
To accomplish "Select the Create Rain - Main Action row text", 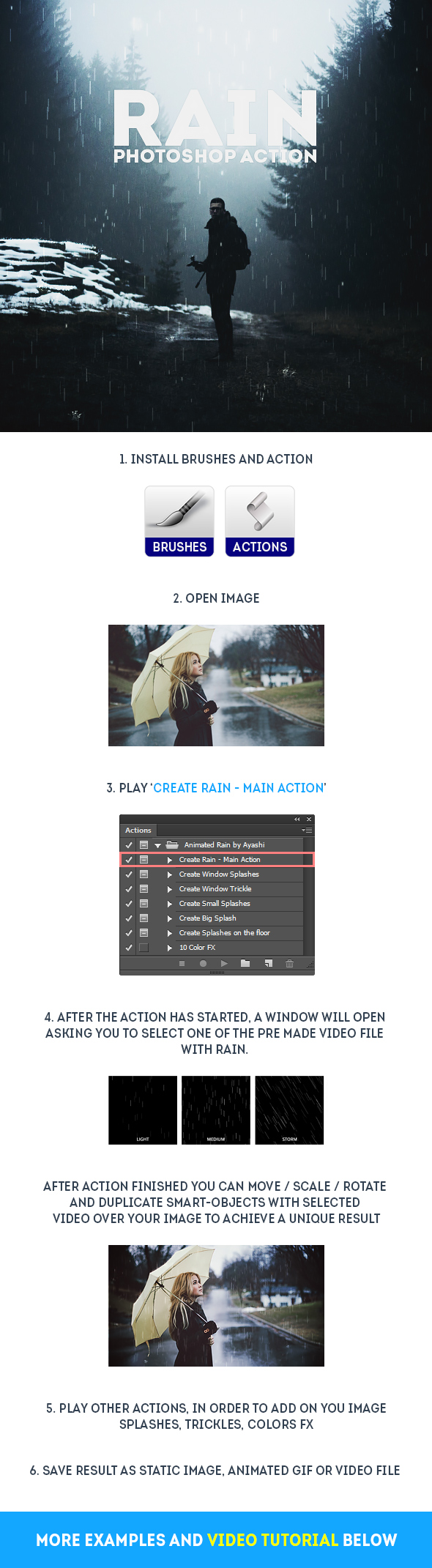I will coord(220,859).
